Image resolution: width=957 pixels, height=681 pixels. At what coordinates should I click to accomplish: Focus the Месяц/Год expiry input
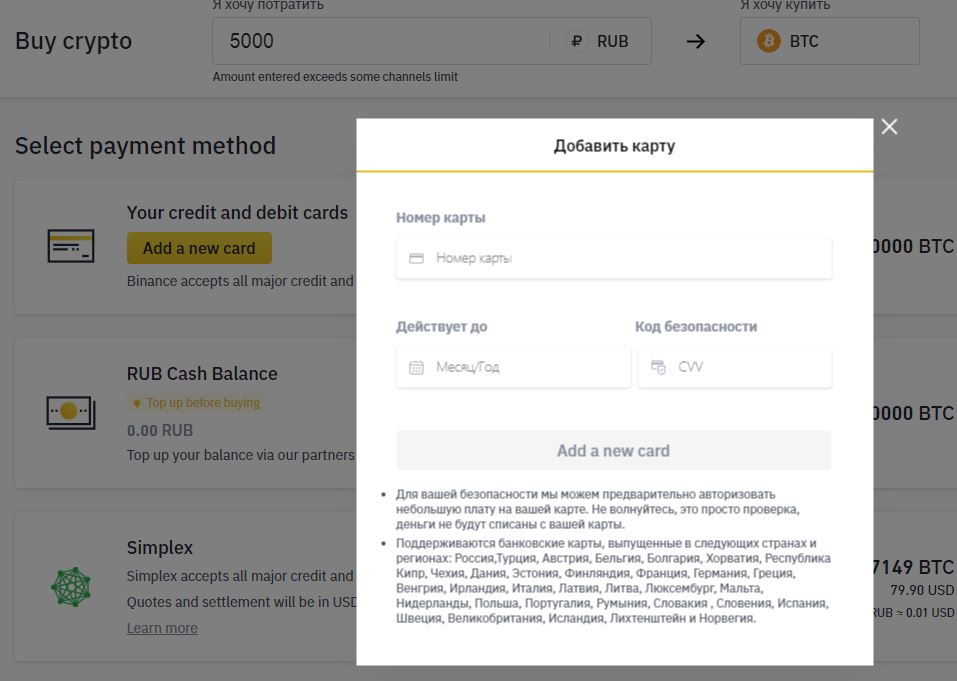coord(513,367)
